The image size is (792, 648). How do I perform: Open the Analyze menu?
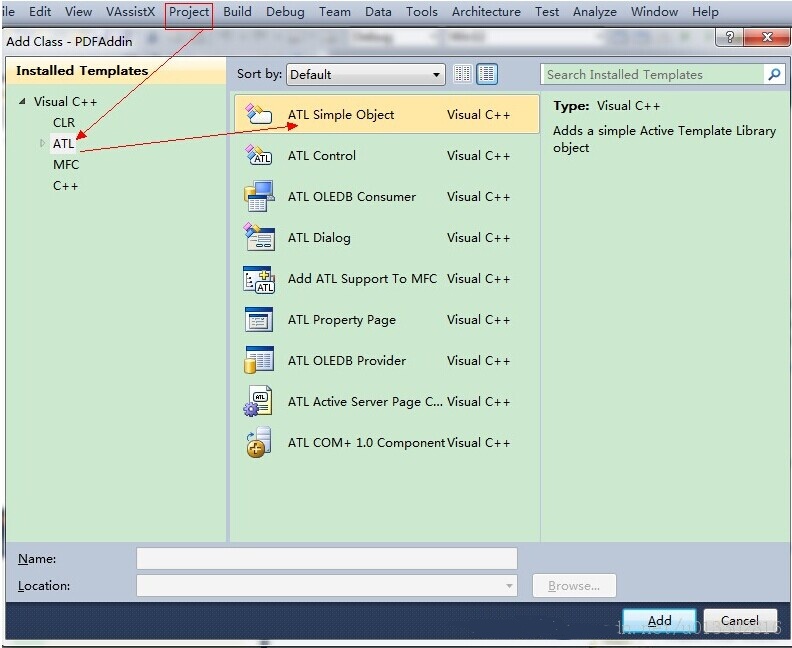pos(595,12)
